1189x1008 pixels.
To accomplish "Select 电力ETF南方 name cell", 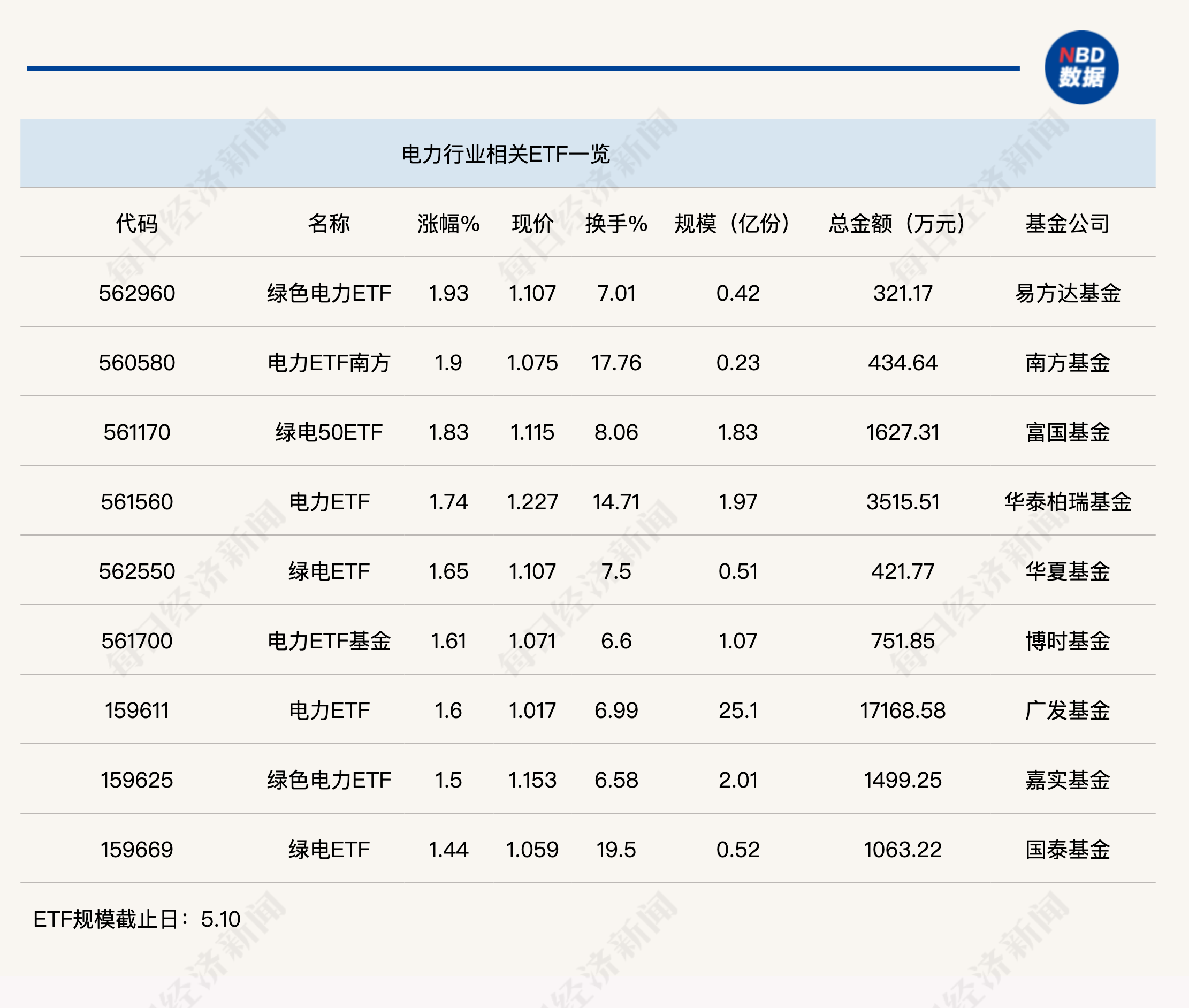I will 329,363.
